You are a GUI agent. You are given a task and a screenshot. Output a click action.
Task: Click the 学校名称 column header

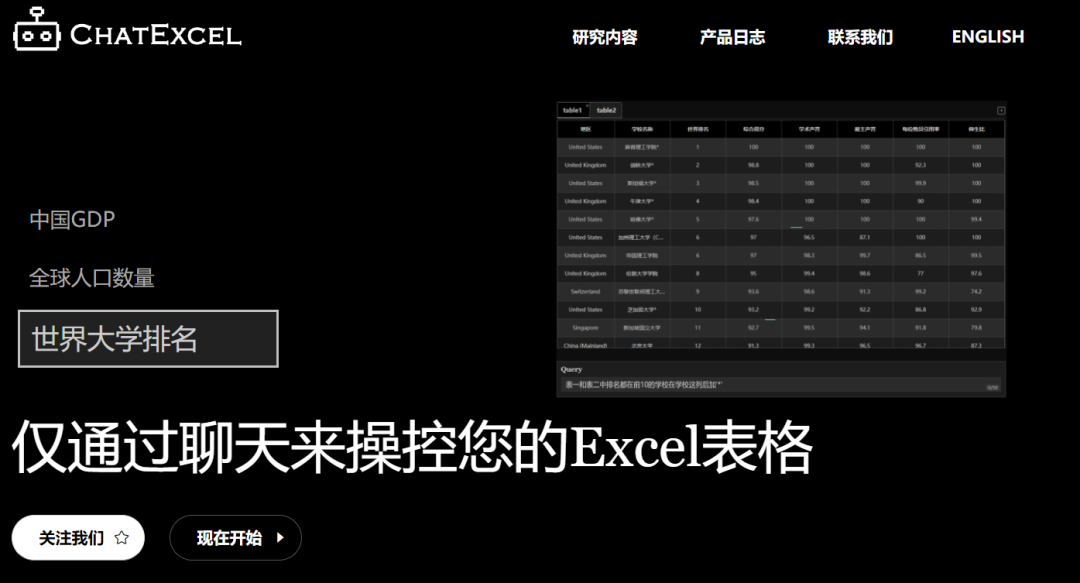click(642, 129)
